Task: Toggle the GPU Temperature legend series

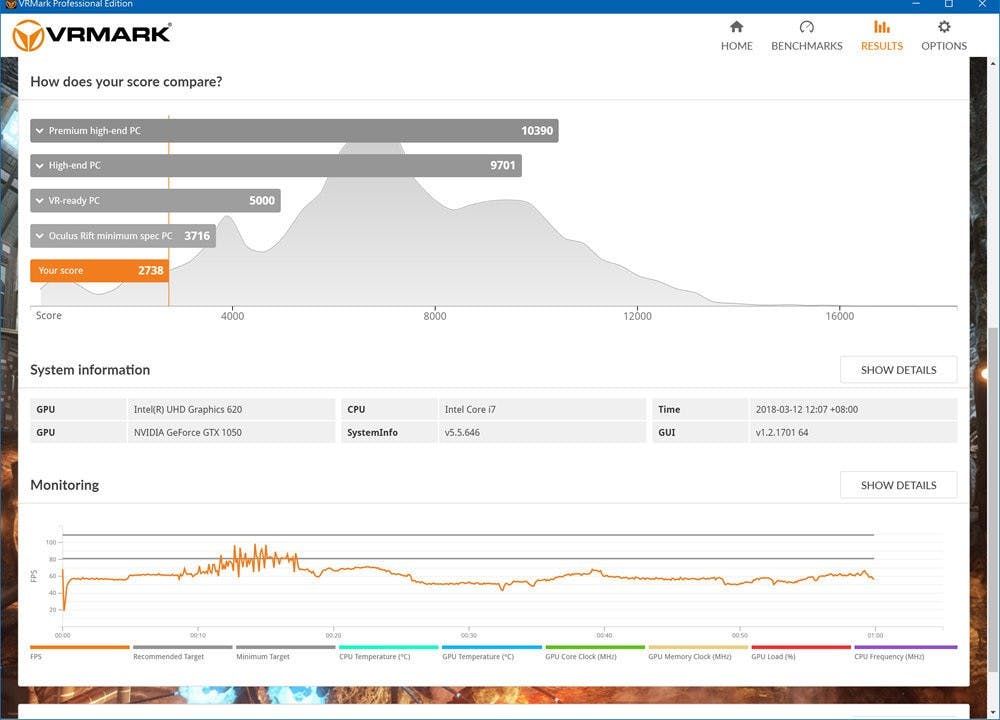Action: 492,652
